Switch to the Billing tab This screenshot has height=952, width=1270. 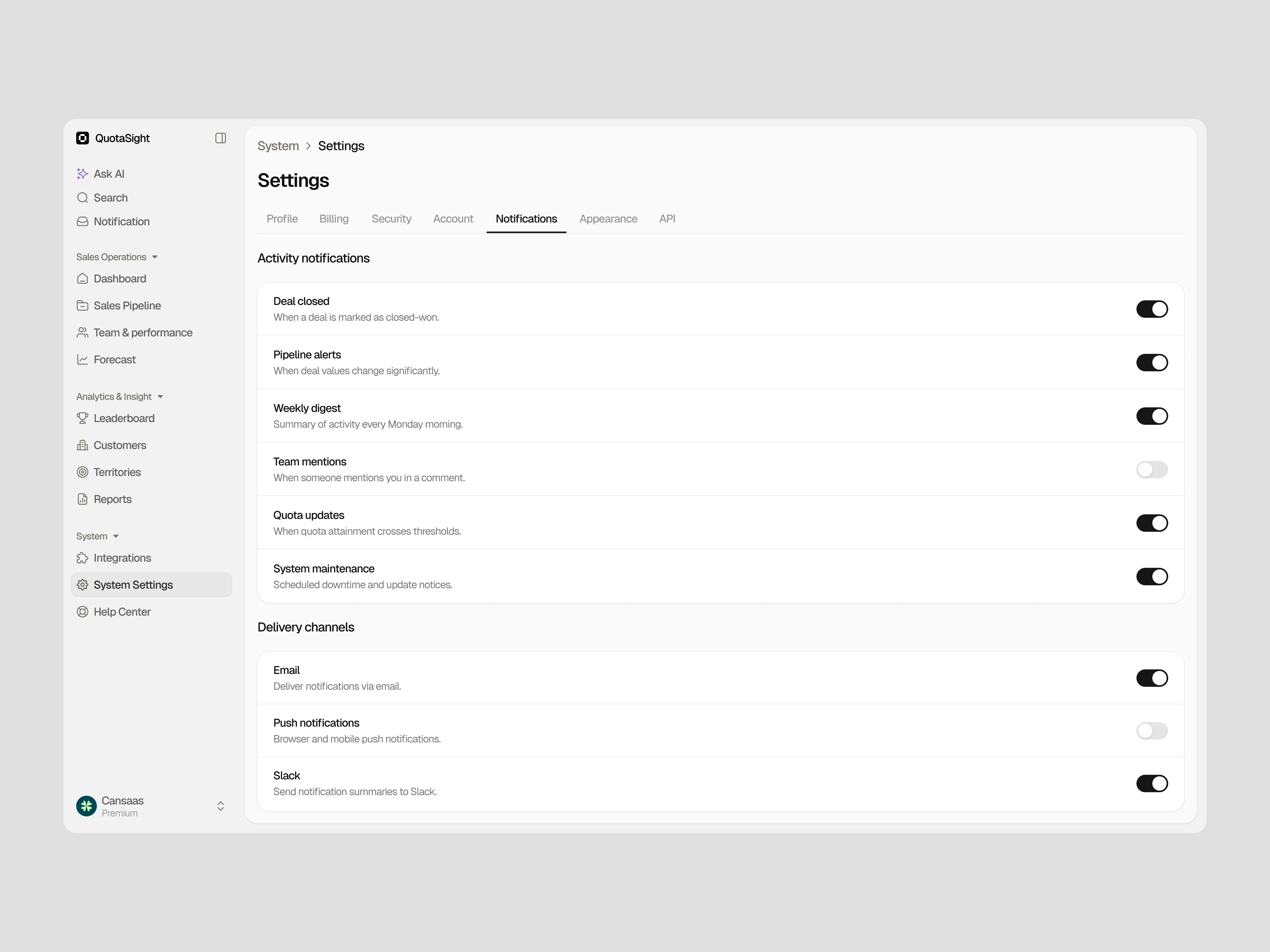pos(334,219)
